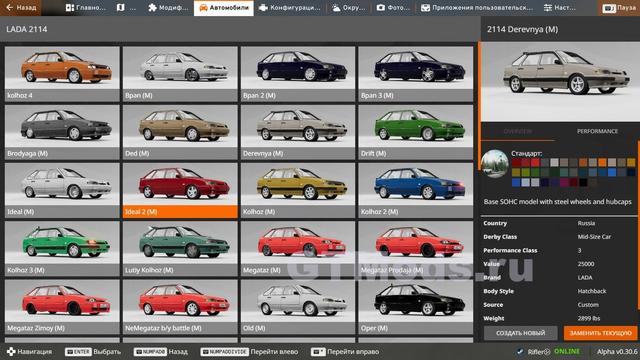Choose the Brodyaga (M) grey car
Screen dimensions: 640x360
(62, 132)
